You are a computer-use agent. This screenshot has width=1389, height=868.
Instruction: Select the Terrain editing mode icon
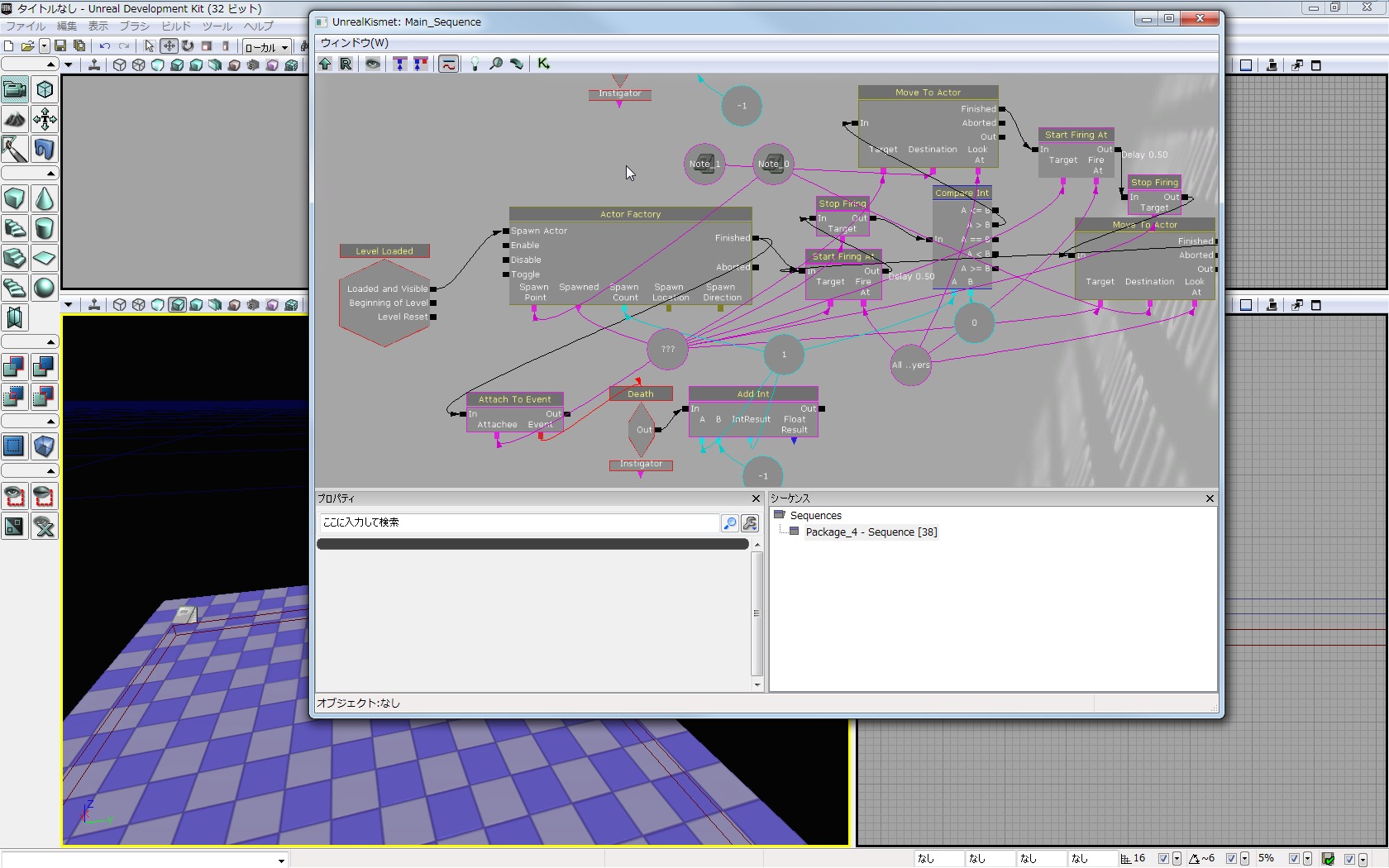15,119
